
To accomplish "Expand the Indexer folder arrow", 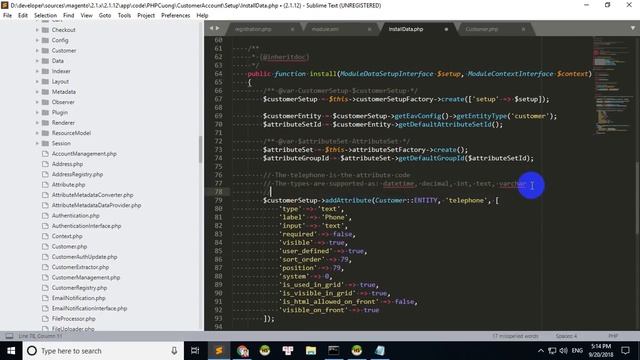I will coord(37,71).
